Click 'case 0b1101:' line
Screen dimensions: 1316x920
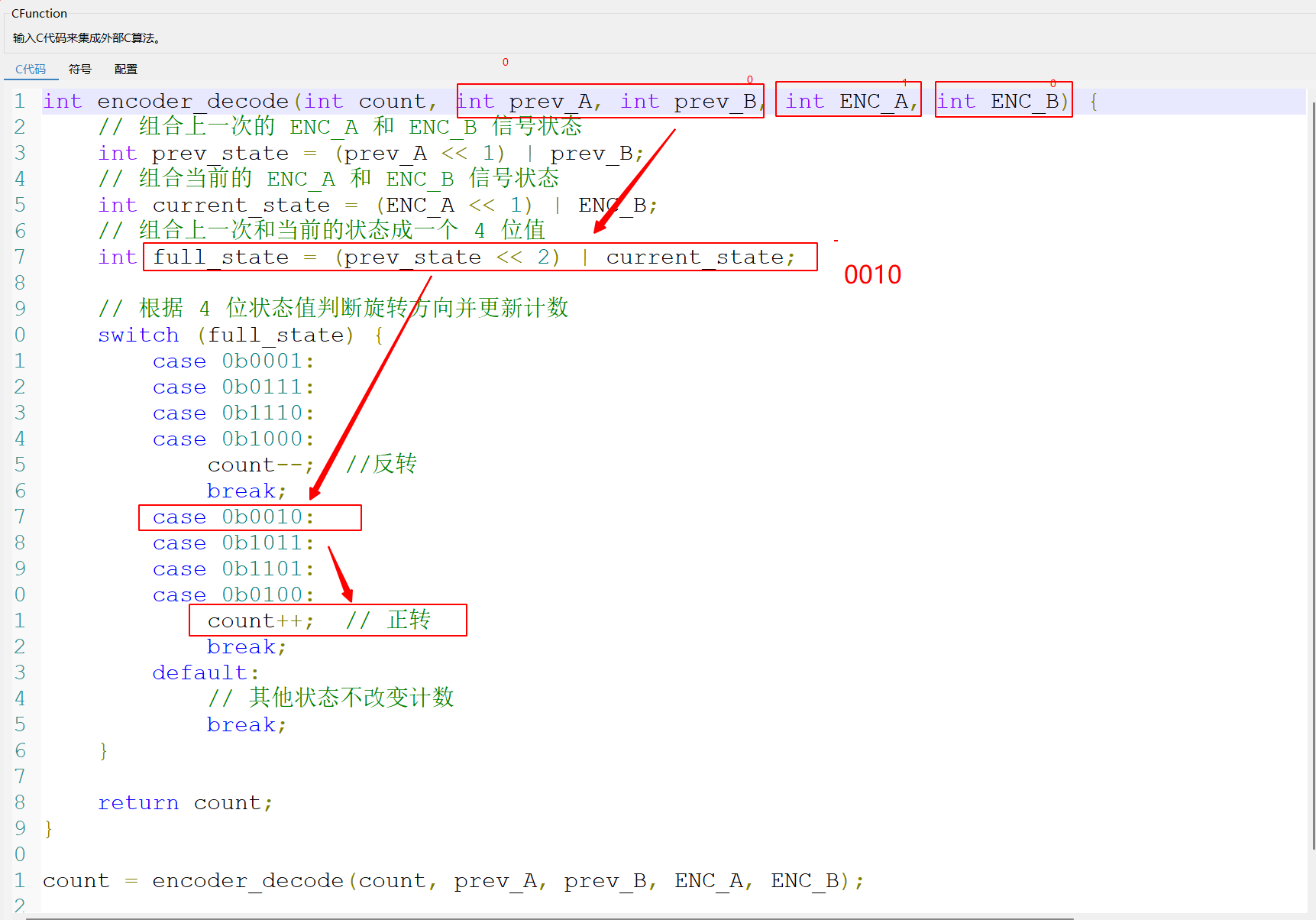[233, 569]
